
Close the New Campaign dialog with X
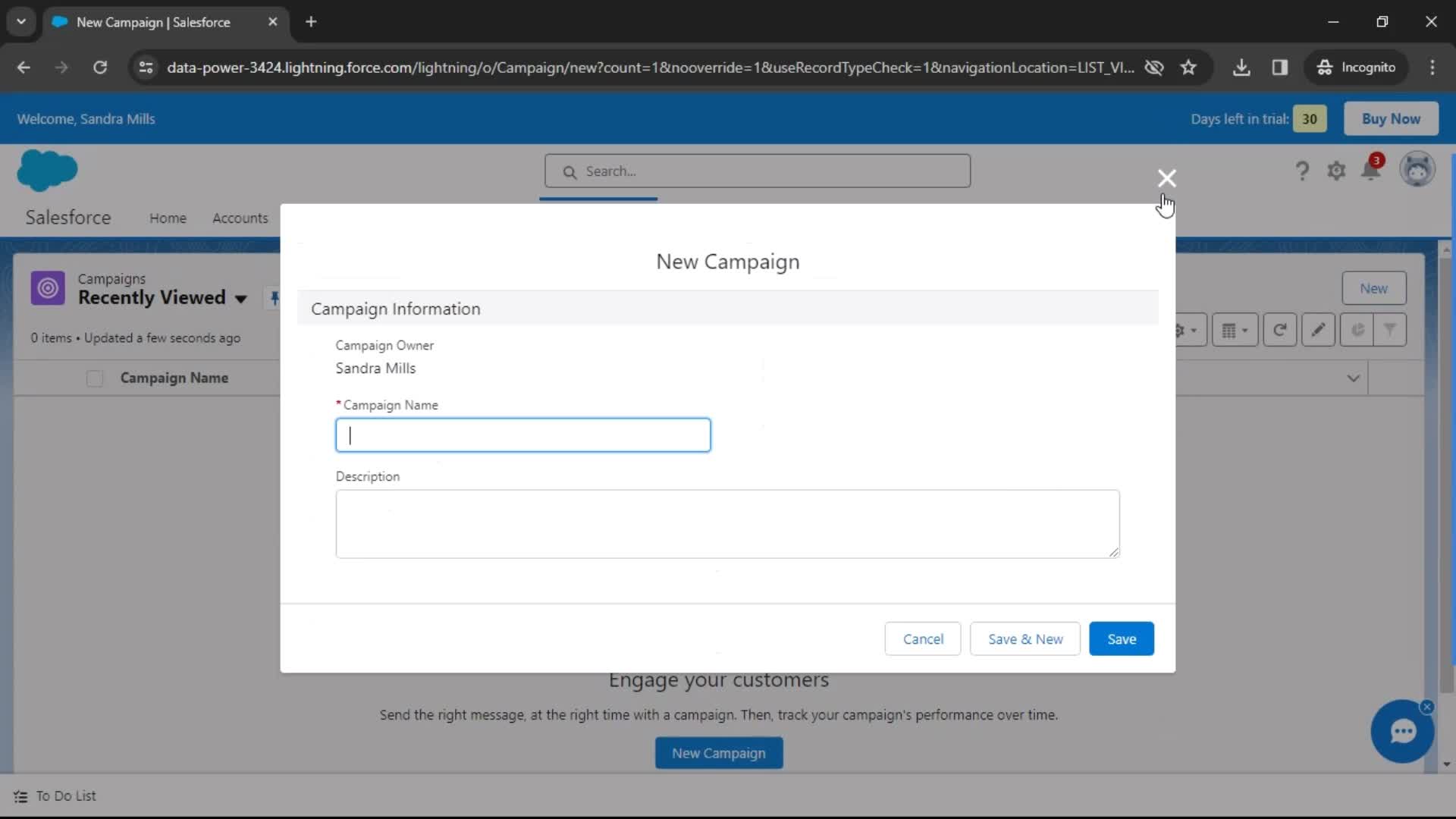pos(1166,178)
